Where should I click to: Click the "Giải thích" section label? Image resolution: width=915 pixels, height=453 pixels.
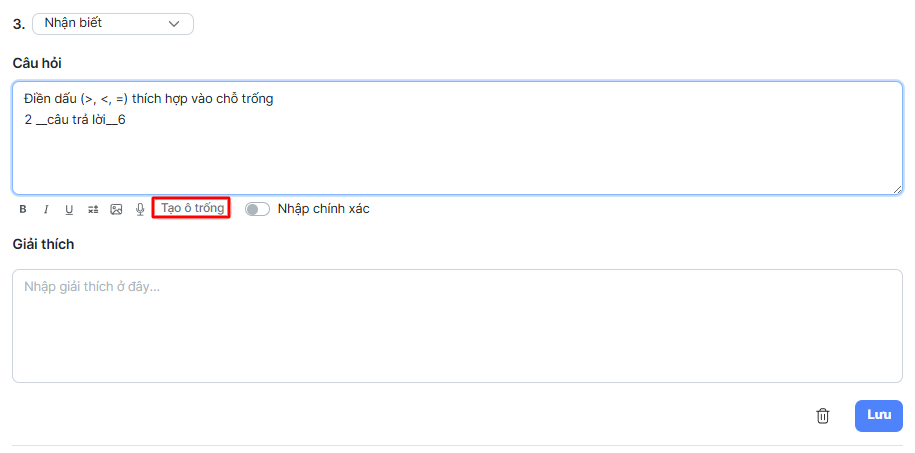(x=43, y=244)
